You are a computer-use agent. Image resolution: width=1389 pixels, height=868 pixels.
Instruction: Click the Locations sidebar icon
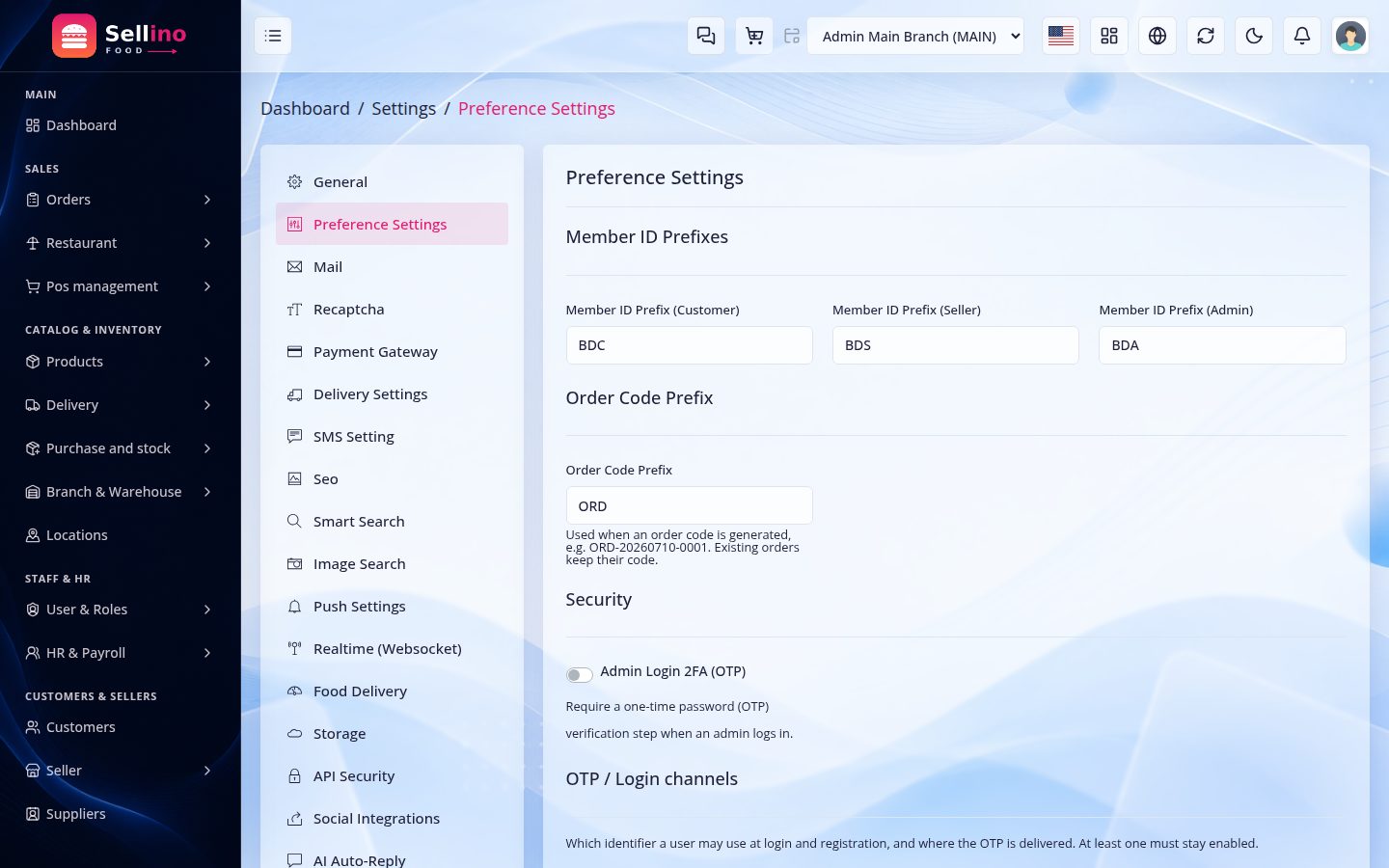pyautogui.click(x=33, y=535)
